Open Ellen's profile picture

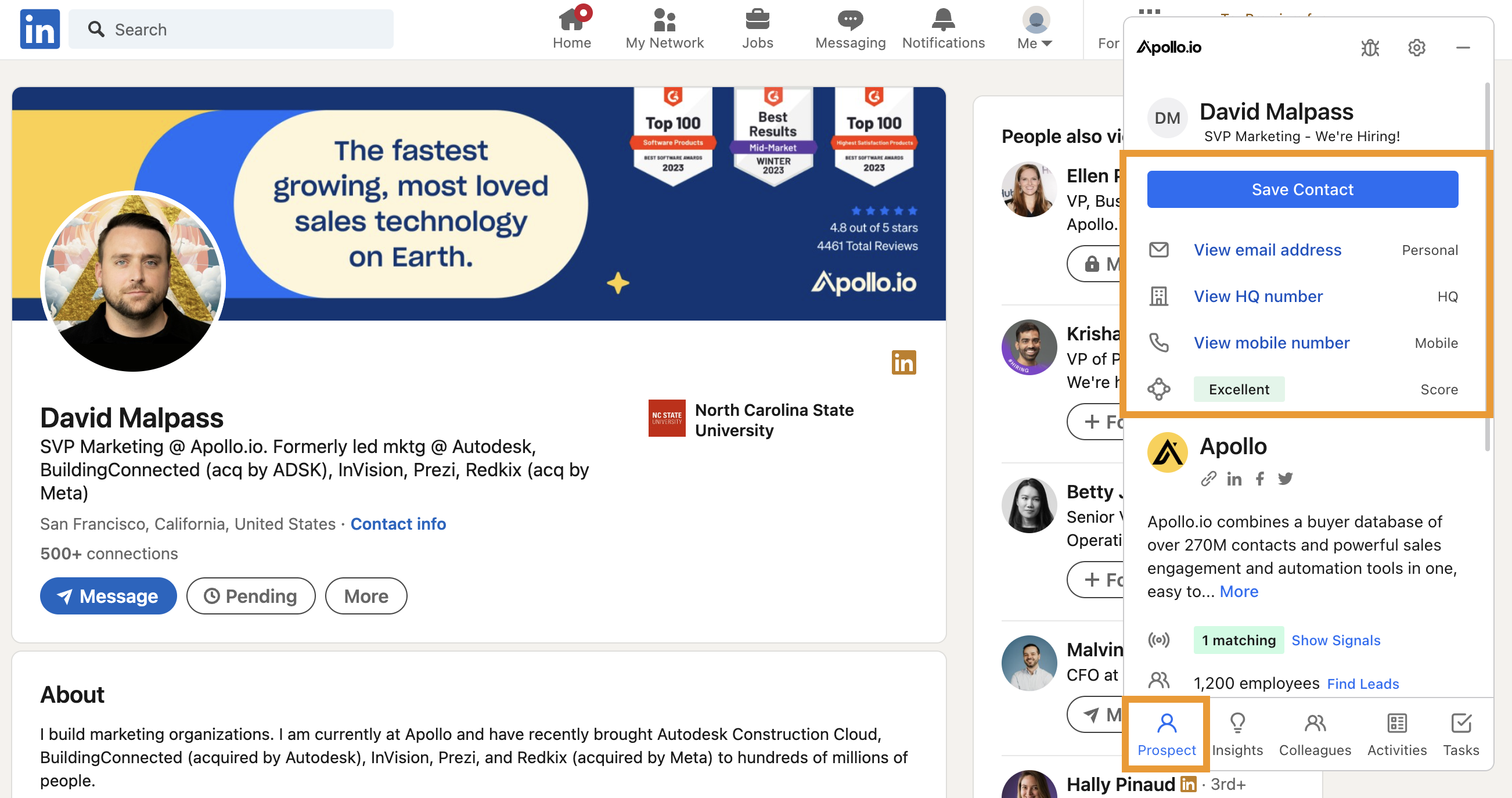(1029, 189)
